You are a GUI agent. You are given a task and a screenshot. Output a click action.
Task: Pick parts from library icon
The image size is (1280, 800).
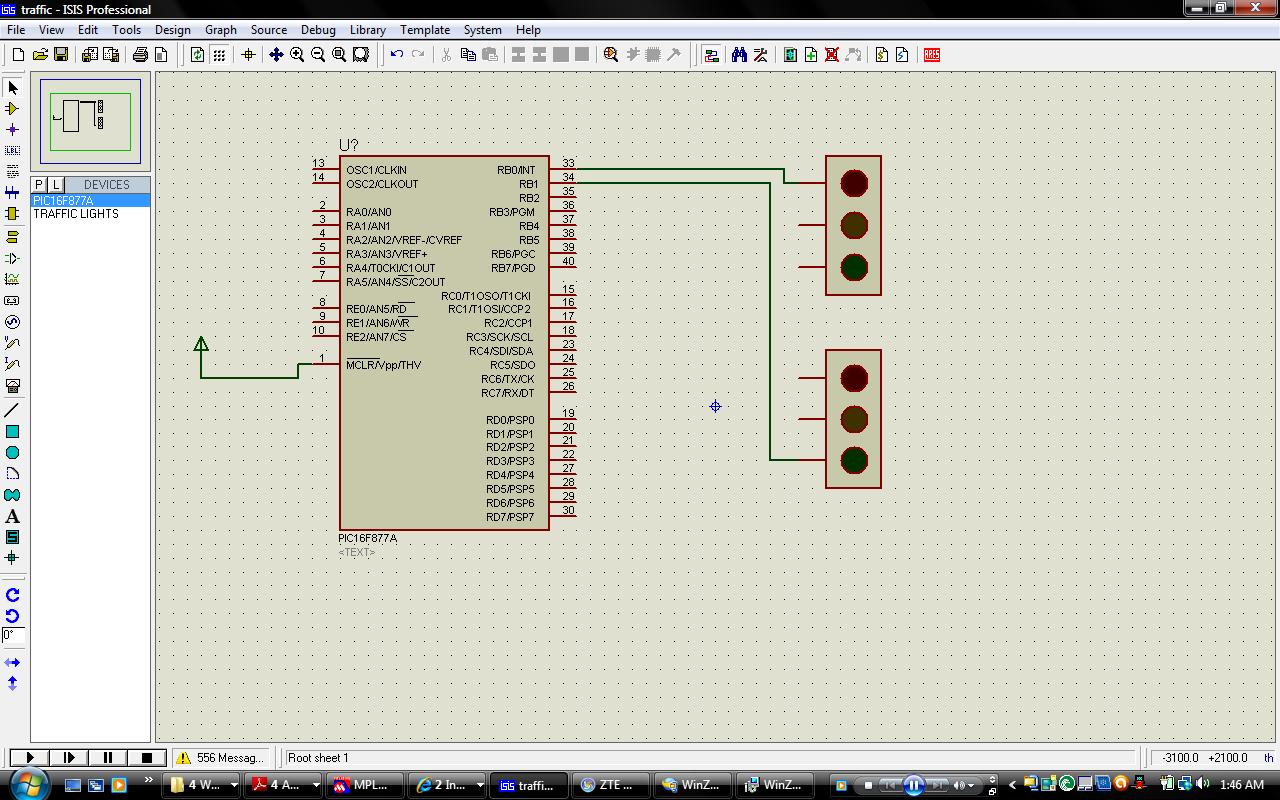point(611,55)
